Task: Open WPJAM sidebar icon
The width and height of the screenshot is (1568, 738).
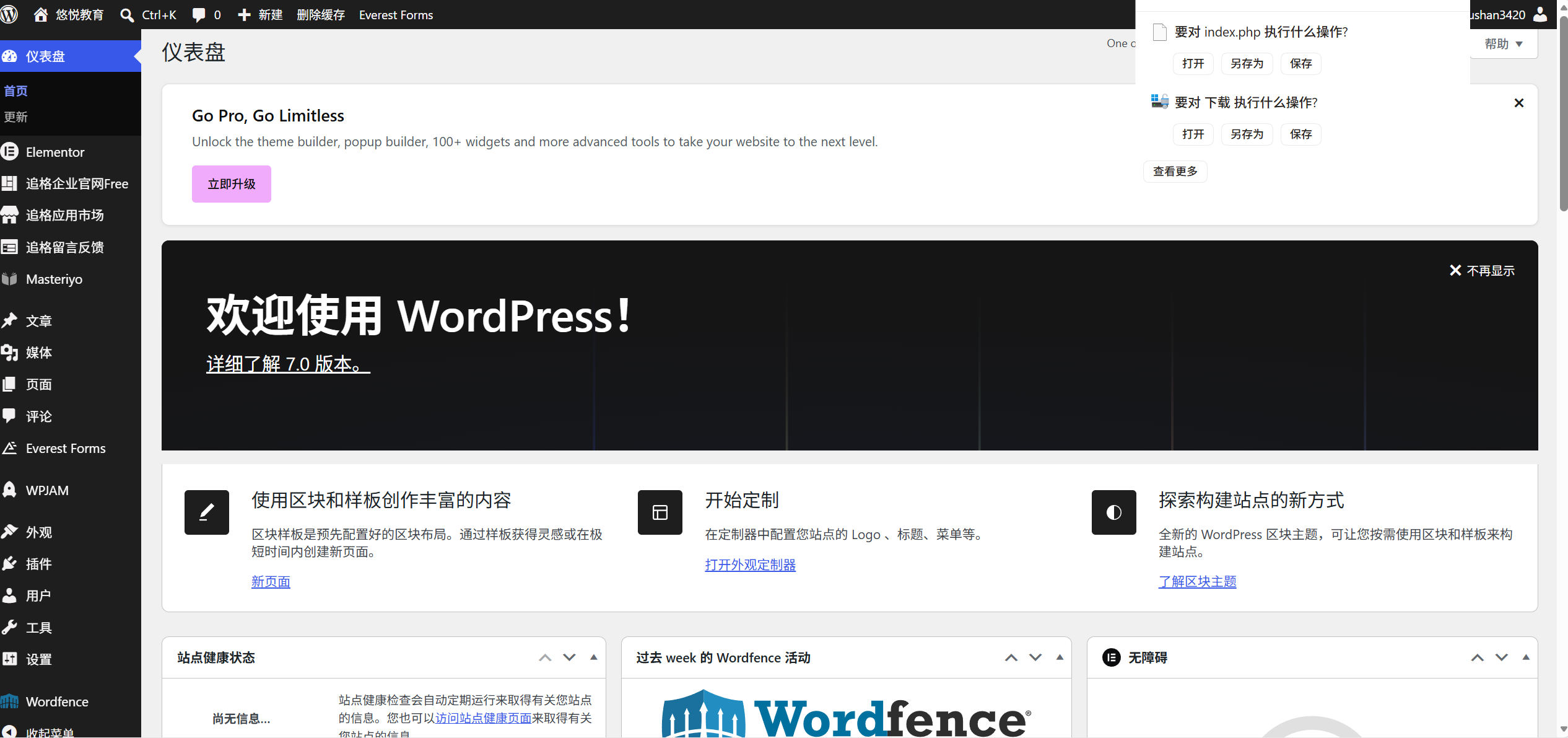Action: tap(9, 490)
